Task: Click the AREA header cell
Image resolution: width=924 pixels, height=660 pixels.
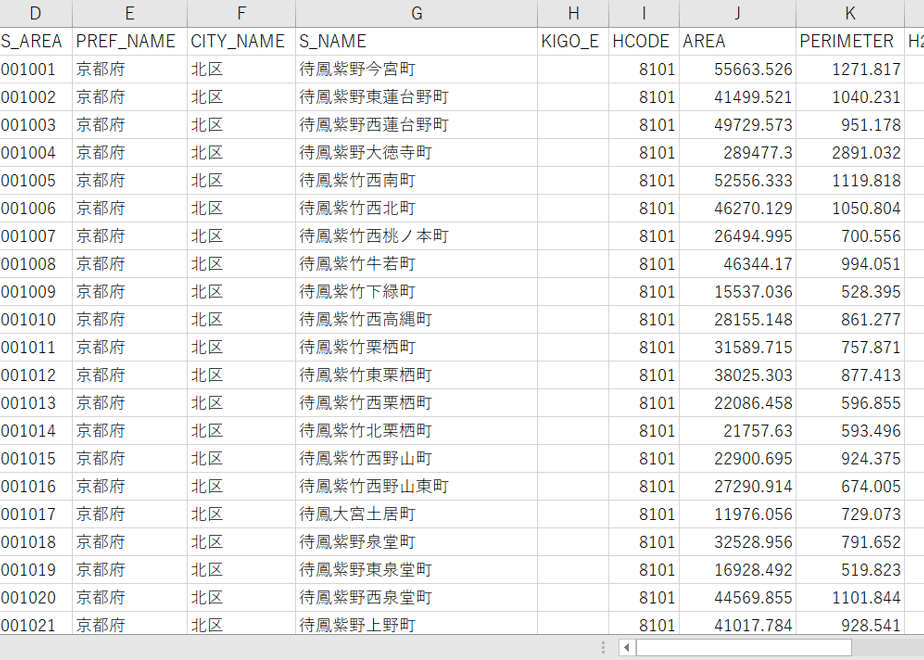Action: click(x=738, y=41)
